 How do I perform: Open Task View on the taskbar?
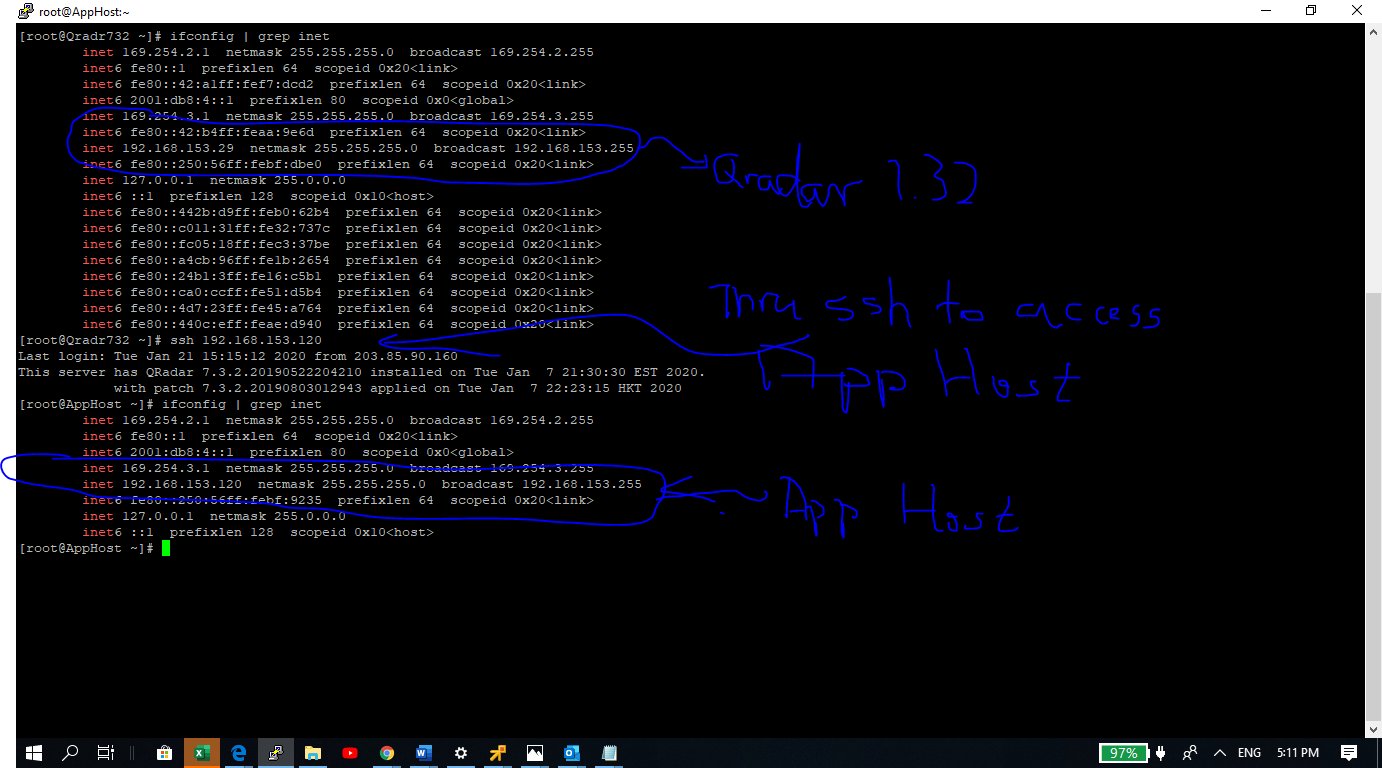pyautogui.click(x=105, y=753)
